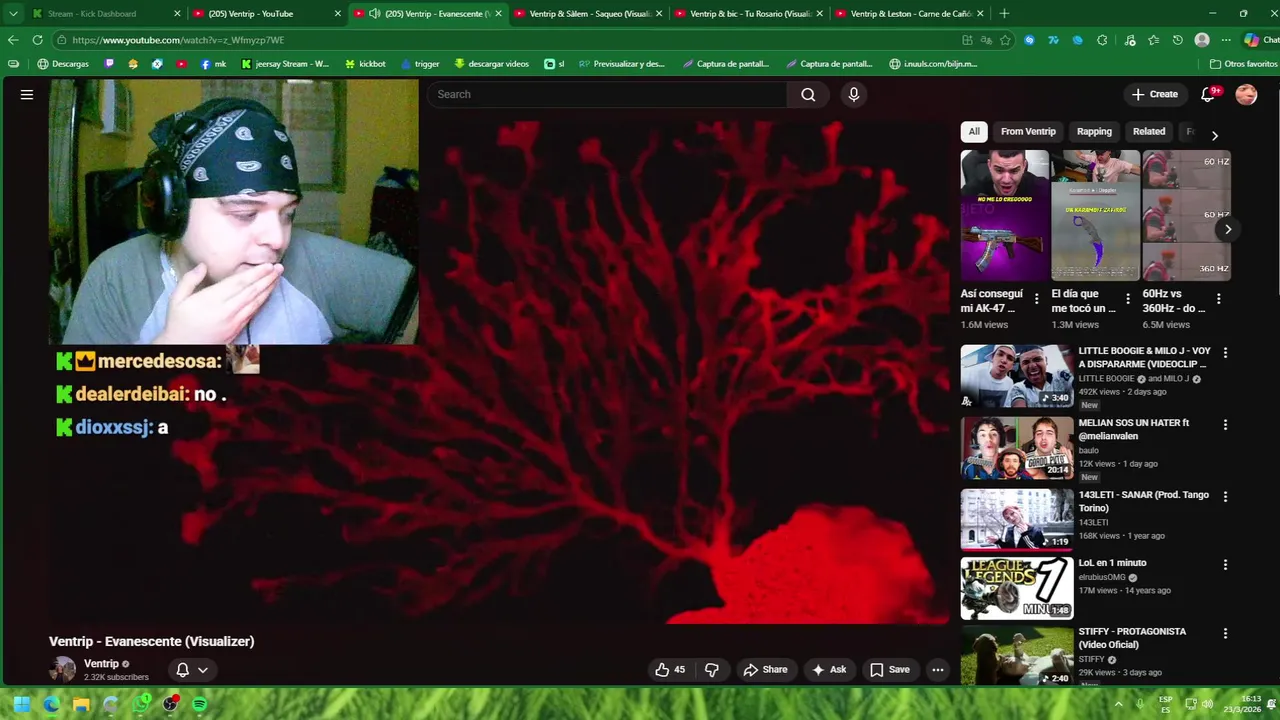Open LITTLE BOOGIE & MILO J video thumbnail

1017,376
